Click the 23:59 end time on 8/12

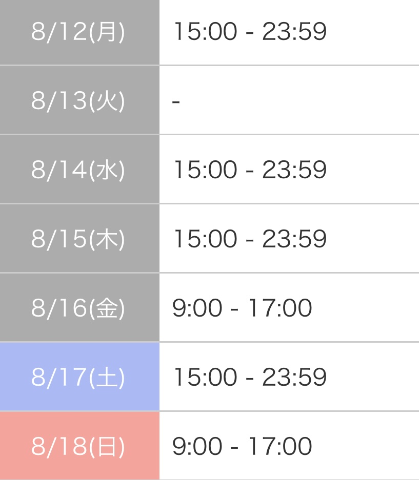point(294,31)
